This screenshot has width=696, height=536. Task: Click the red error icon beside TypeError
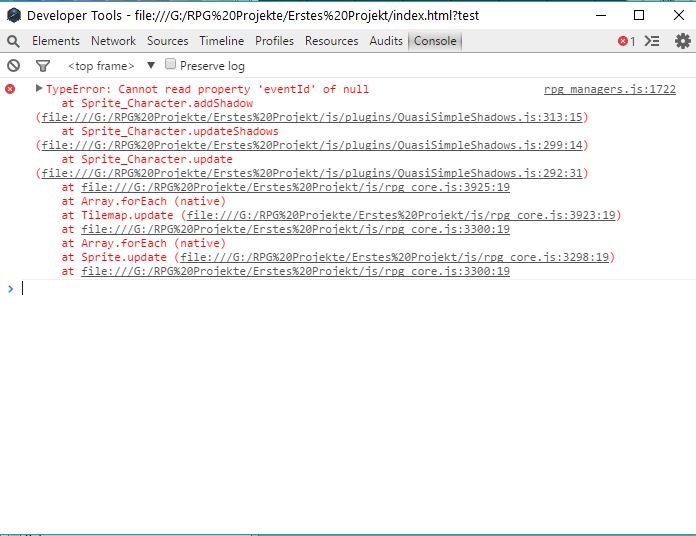point(10,89)
